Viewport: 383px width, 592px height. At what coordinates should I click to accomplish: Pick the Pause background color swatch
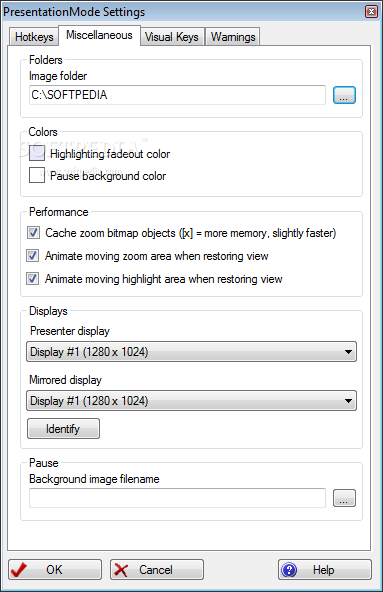click(x=37, y=175)
